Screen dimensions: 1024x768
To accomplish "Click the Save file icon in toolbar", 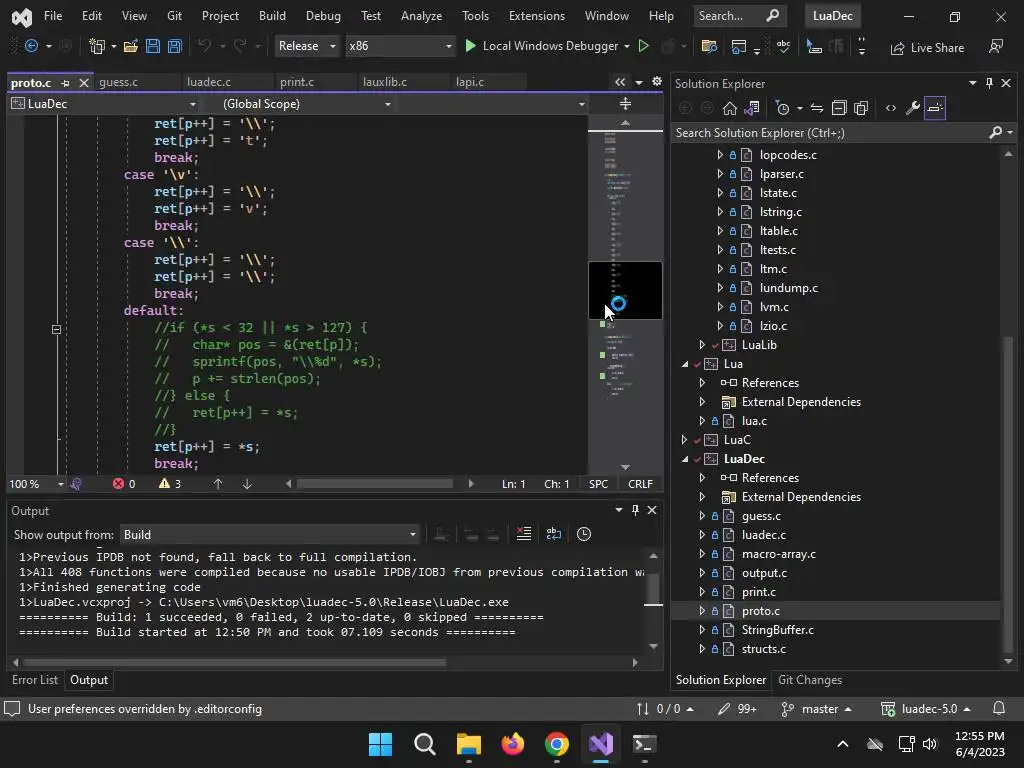I will 153,46.
